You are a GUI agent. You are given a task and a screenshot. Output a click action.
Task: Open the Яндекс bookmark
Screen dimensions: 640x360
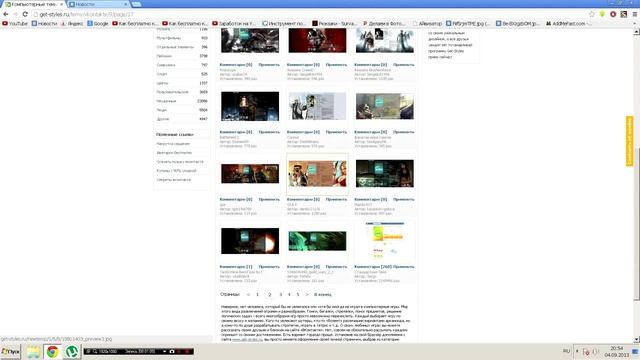pyautogui.click(x=72, y=24)
